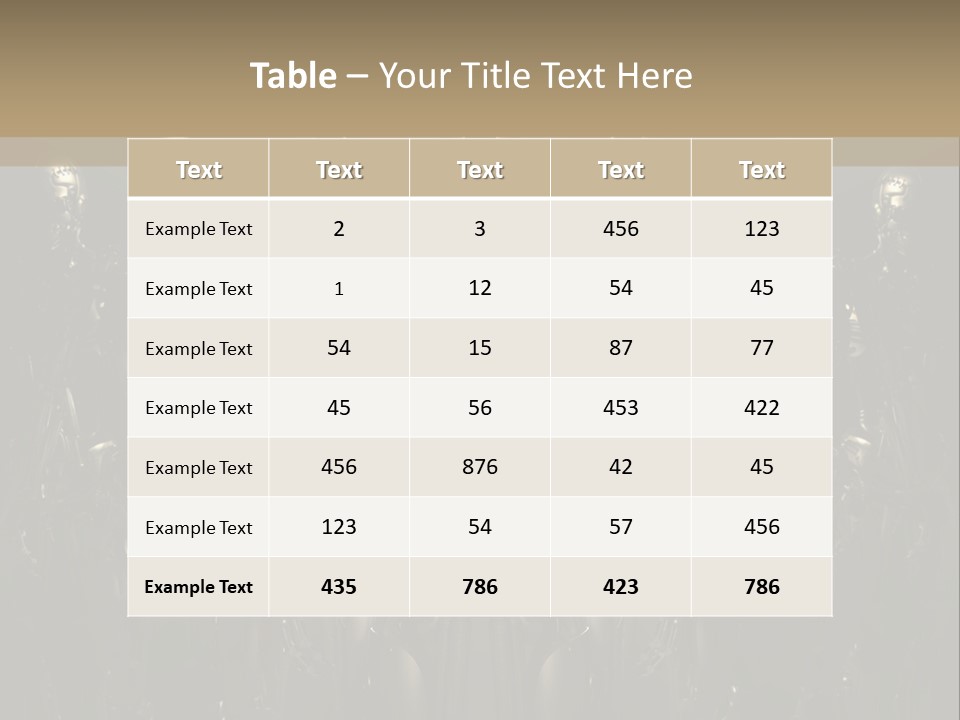Select the cell with value 453
Image resolution: width=960 pixels, height=720 pixels.
(621, 407)
